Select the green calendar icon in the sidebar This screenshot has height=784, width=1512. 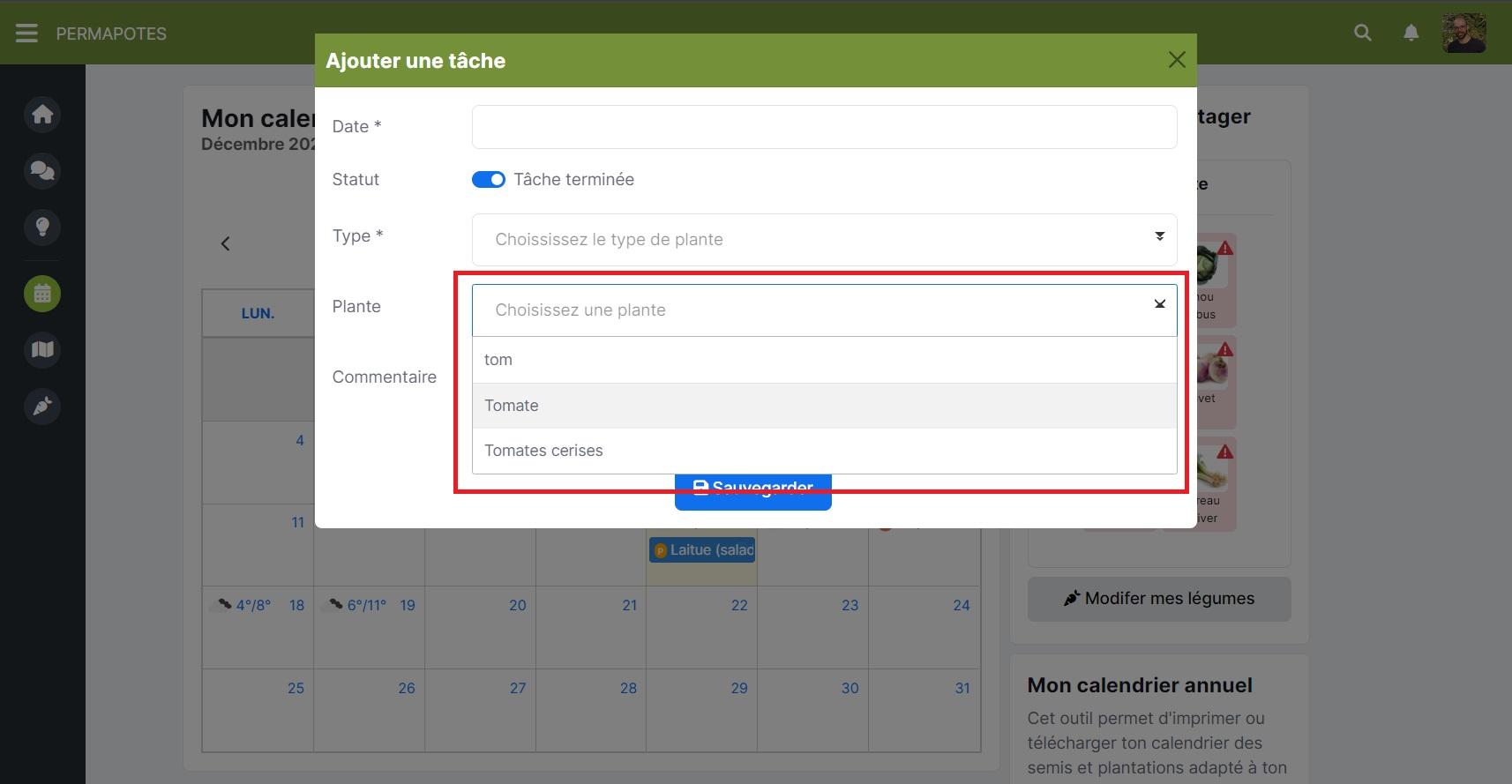pos(42,294)
